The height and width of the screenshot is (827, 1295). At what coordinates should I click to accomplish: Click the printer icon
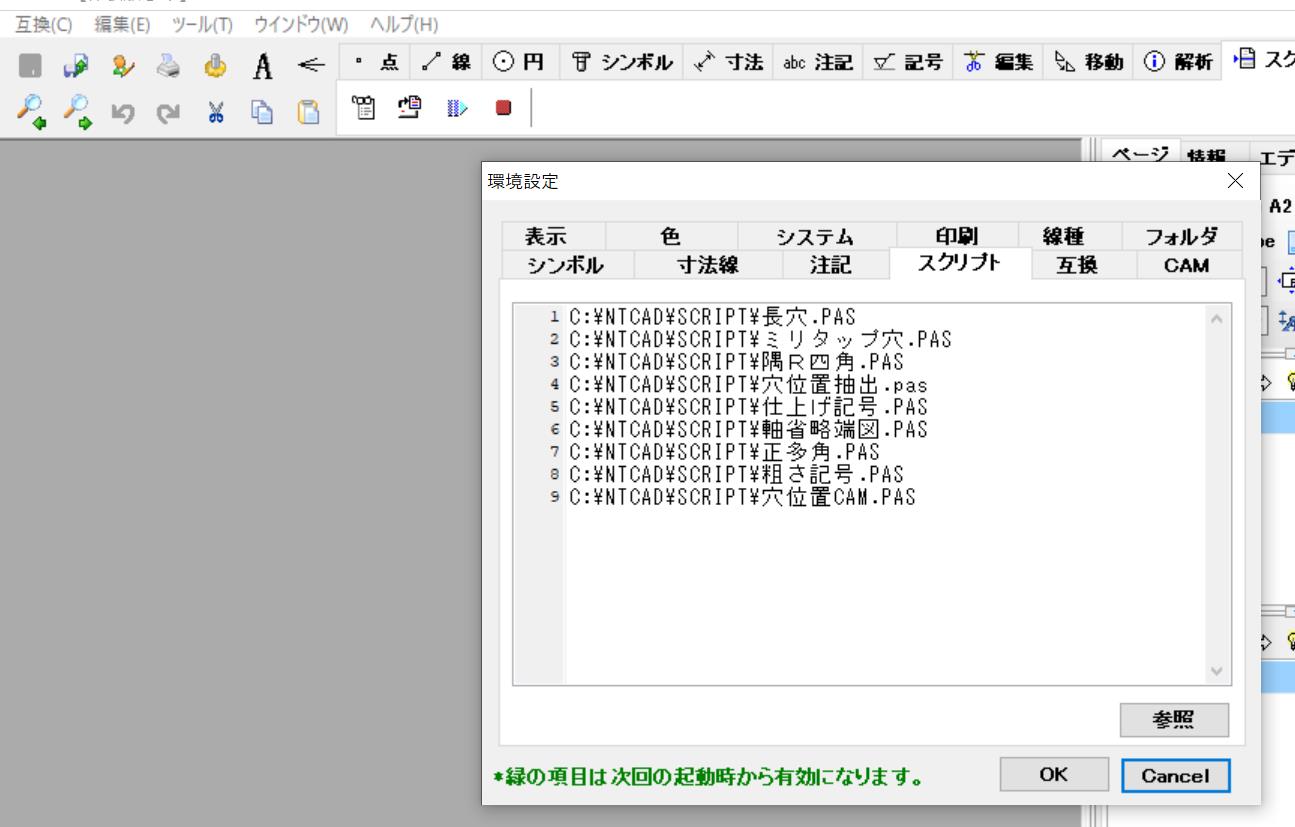(x=170, y=65)
